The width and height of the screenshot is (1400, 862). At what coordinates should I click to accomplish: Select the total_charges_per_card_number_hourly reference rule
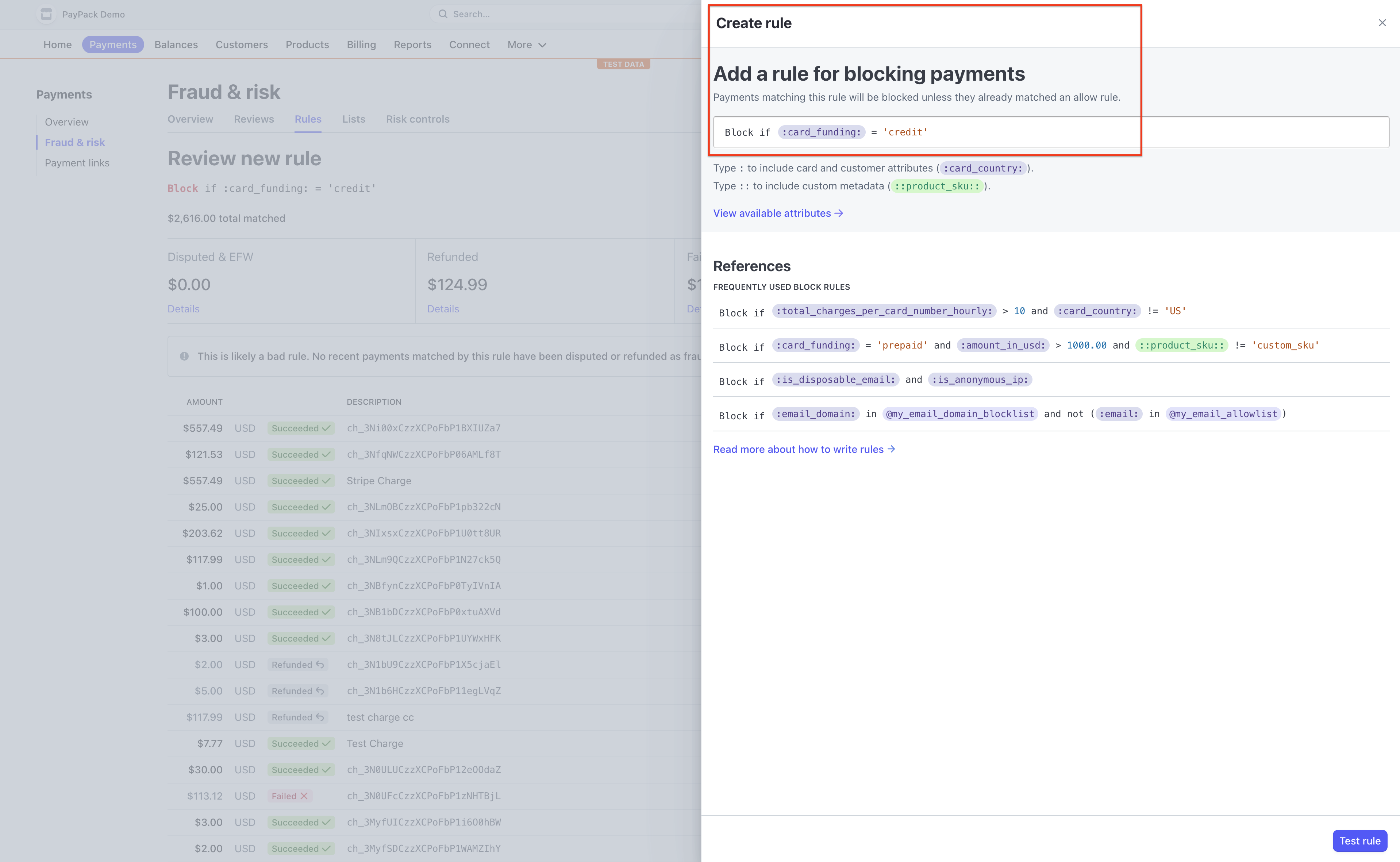point(1051,311)
